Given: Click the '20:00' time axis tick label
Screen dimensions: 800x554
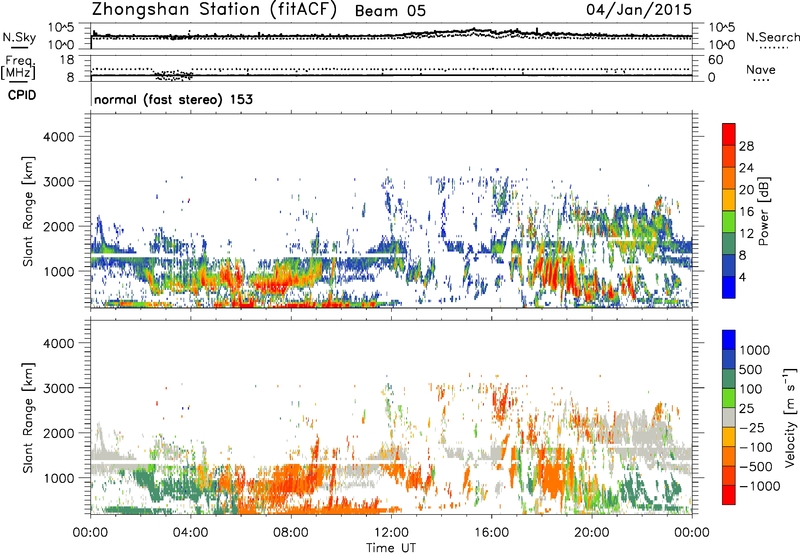Looking at the screenshot, I should tap(592, 533).
